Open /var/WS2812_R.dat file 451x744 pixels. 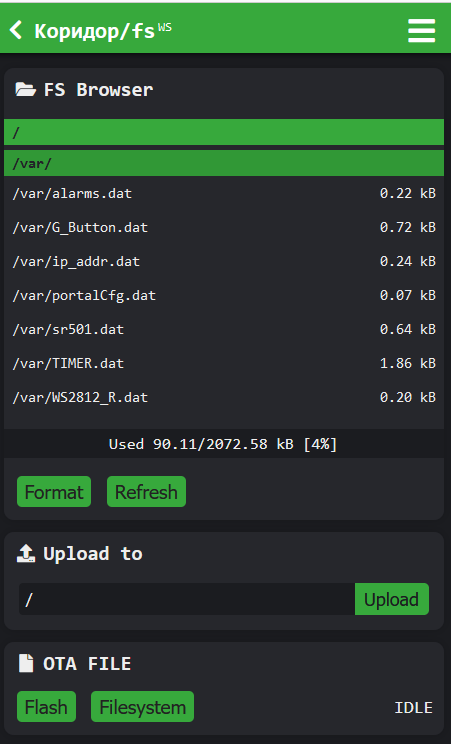tap(224, 397)
